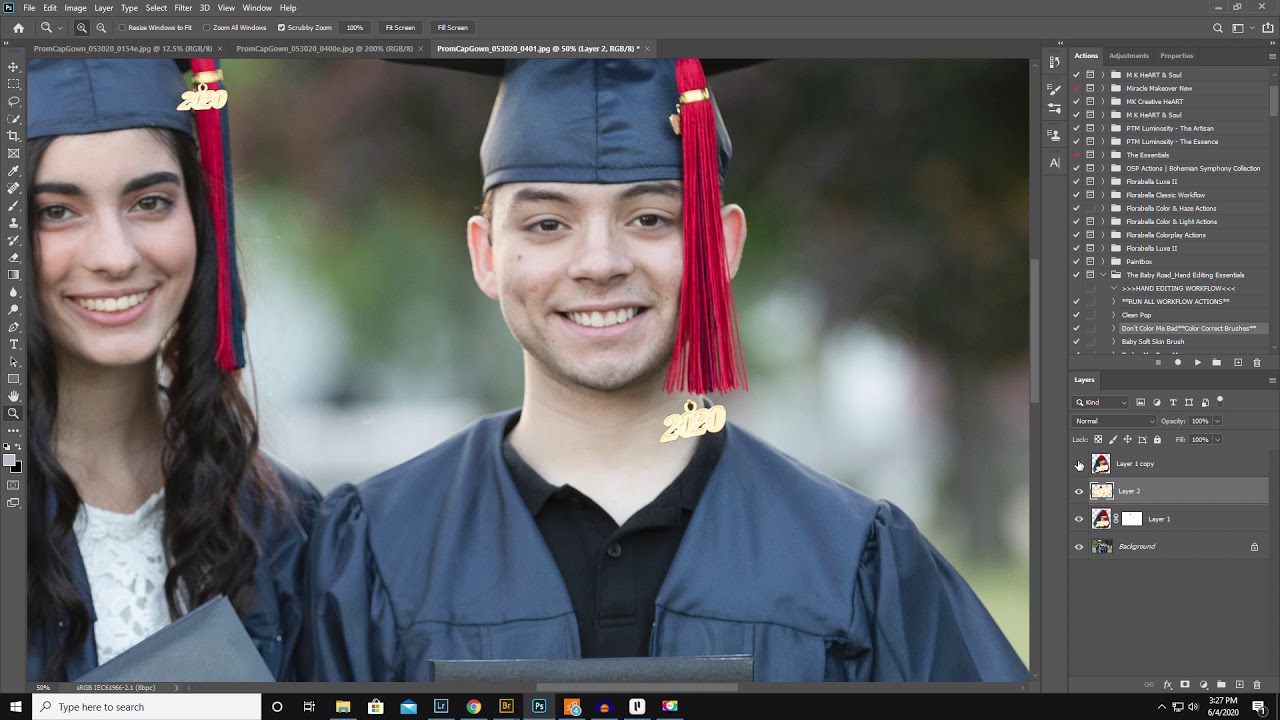The image size is (1280, 720).
Task: Toggle checkmark for Miracle Makeover New action set
Action: 1076,88
